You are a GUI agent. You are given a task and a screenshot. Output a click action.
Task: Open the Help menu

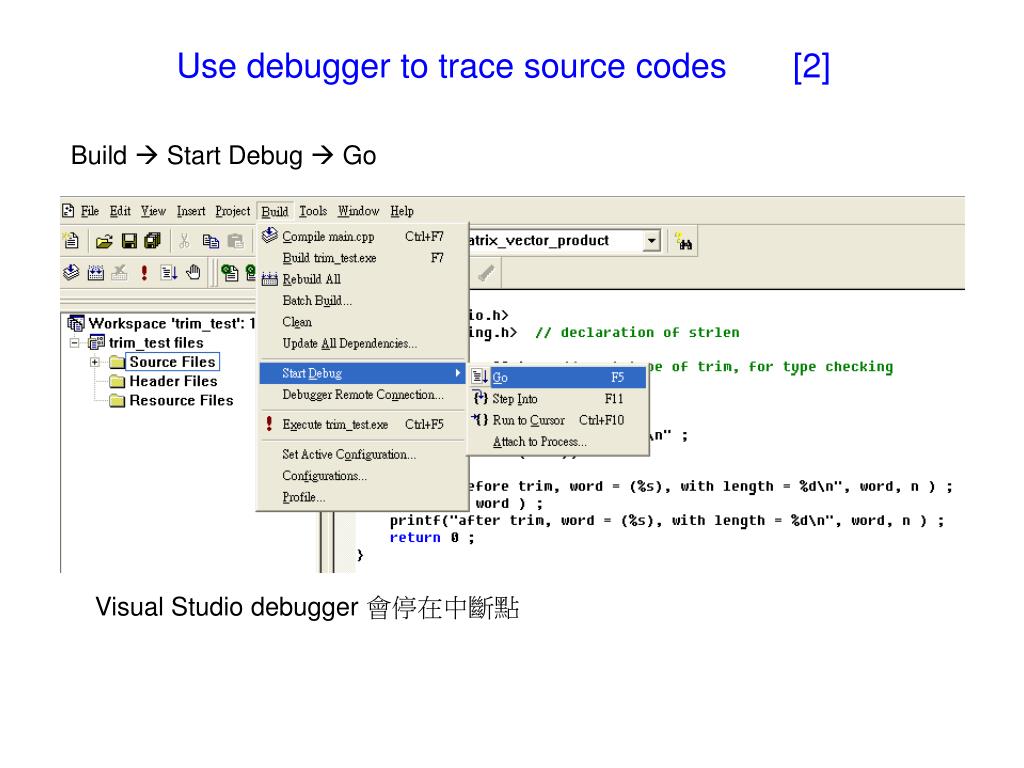(402, 211)
